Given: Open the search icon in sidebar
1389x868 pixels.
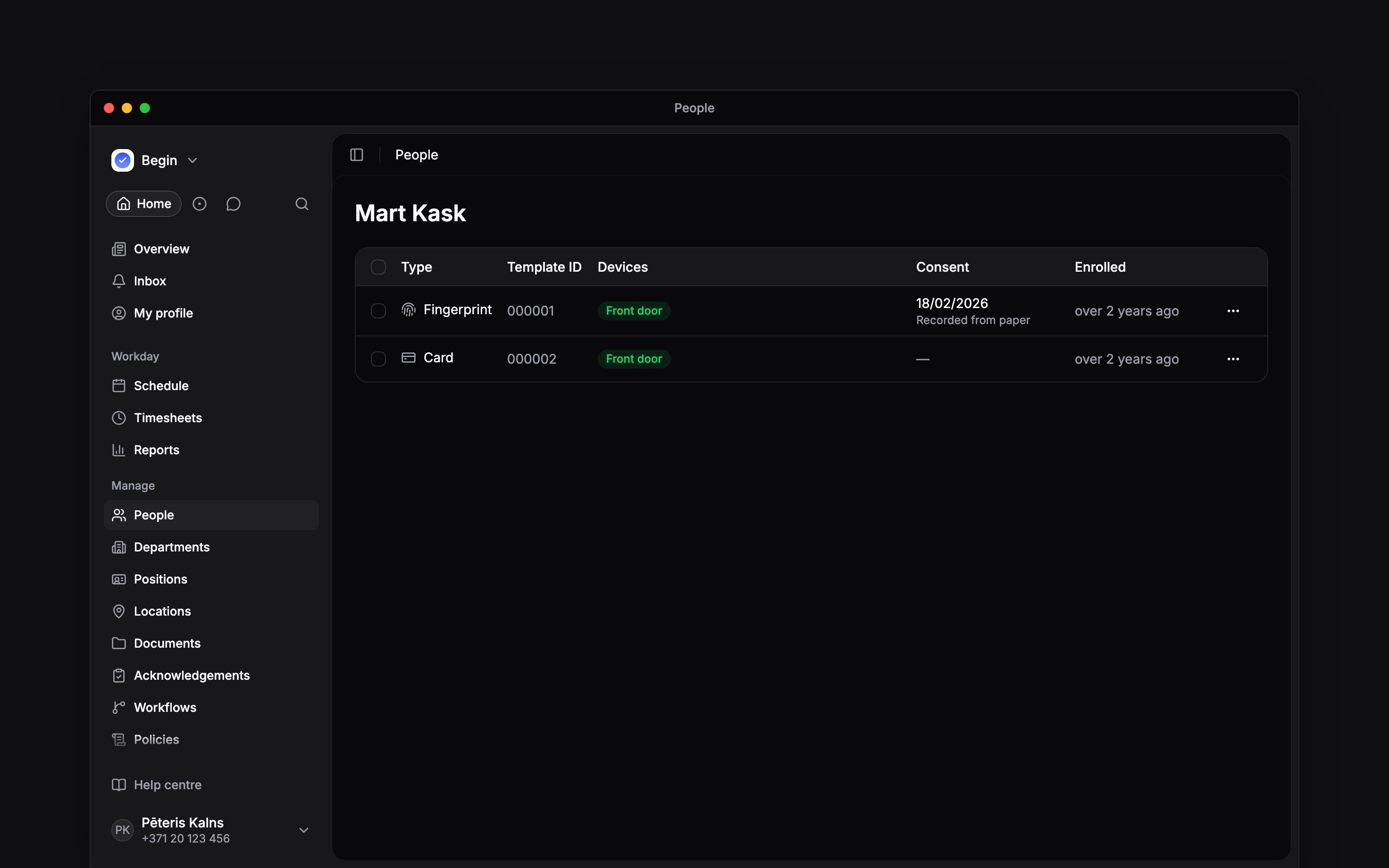Looking at the screenshot, I should (302, 204).
